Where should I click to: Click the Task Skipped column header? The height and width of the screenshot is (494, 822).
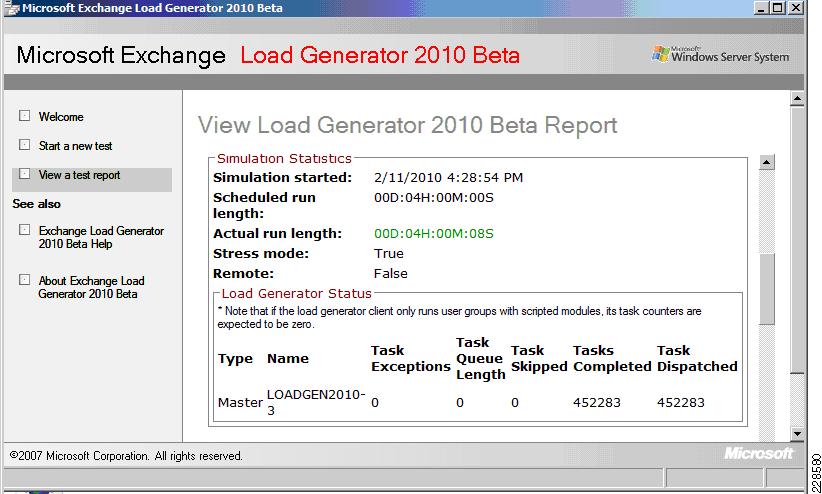click(539, 359)
